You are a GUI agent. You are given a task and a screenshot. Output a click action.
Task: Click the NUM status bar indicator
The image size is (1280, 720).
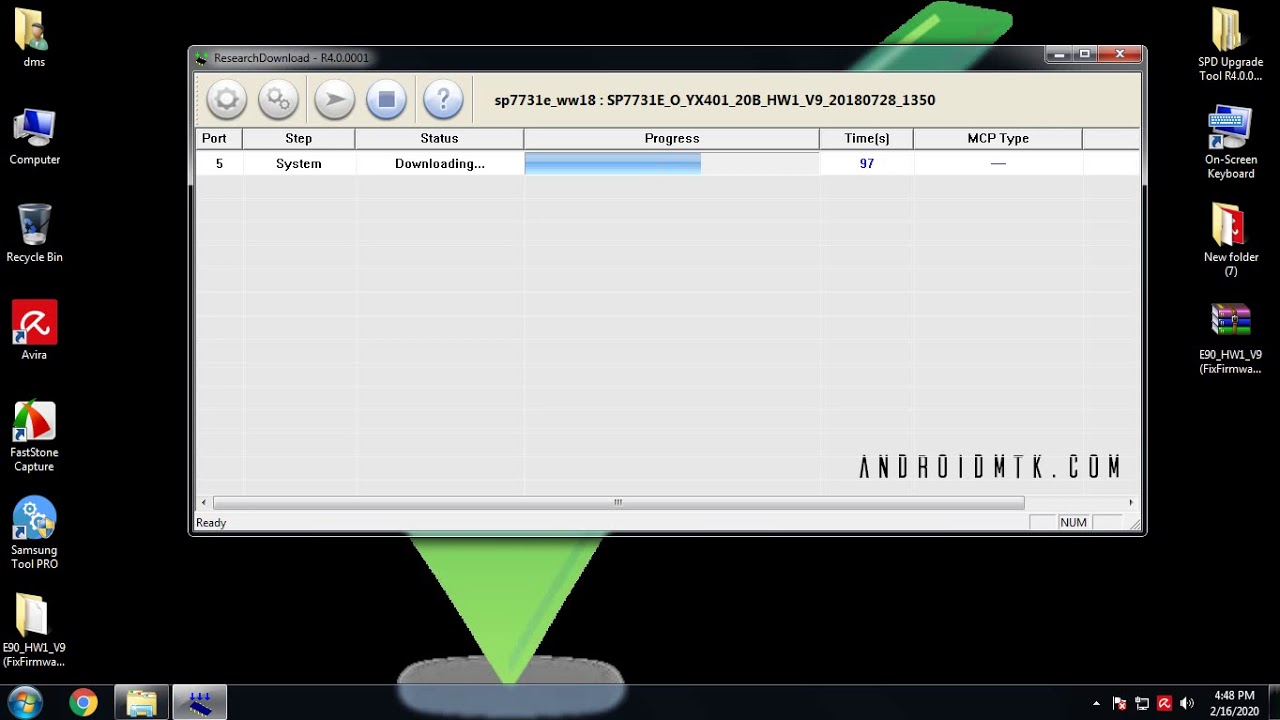click(x=1073, y=523)
